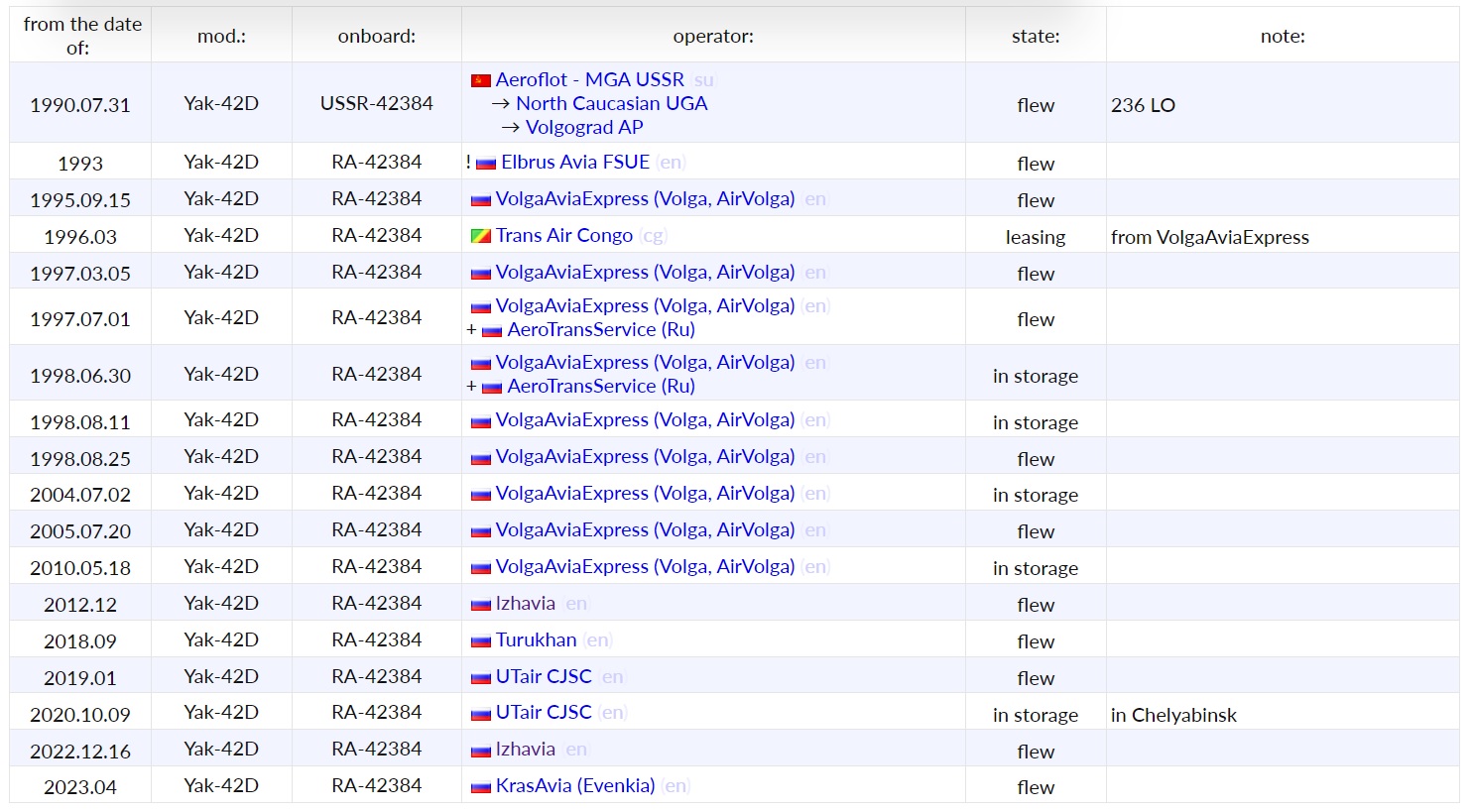The image size is (1473, 812).
Task: Select the 'in Chelyabinsk' note
Action: 1174,715
